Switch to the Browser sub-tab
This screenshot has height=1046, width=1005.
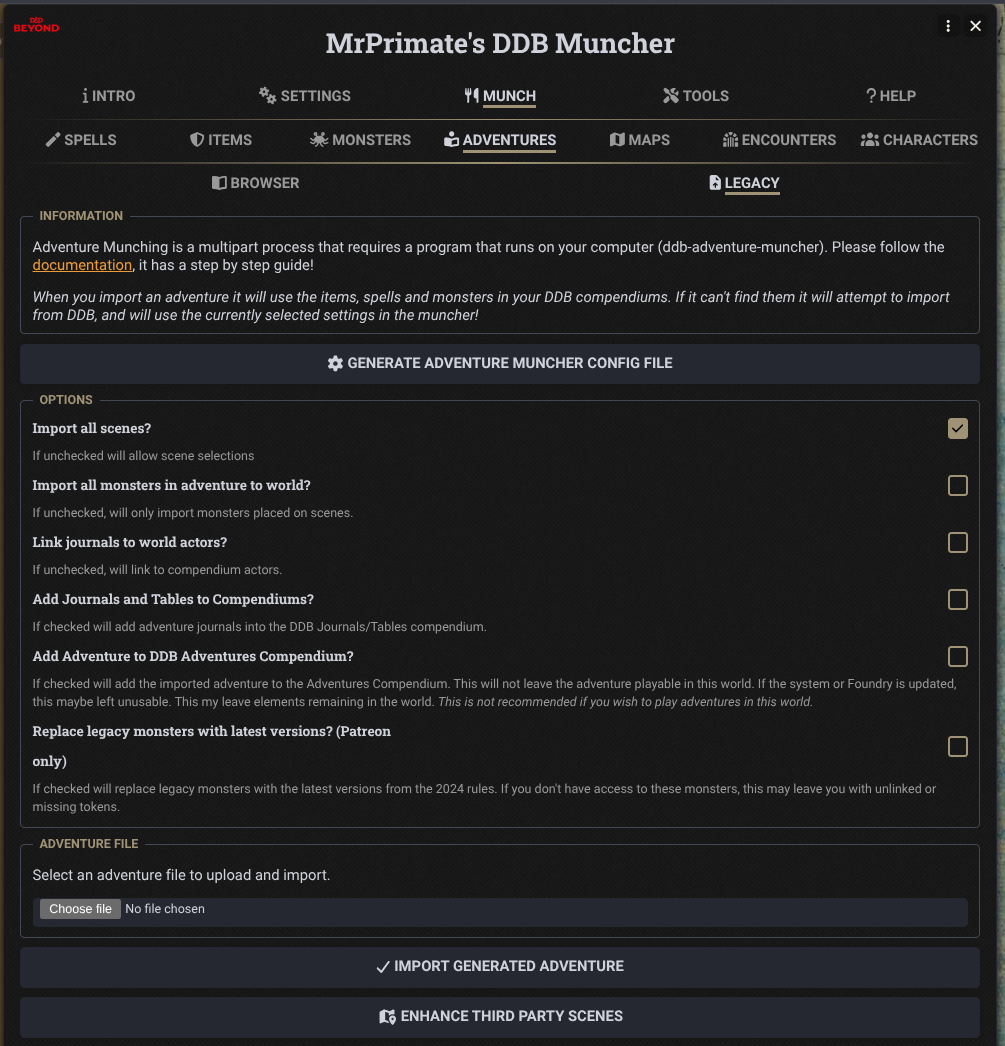coord(255,183)
